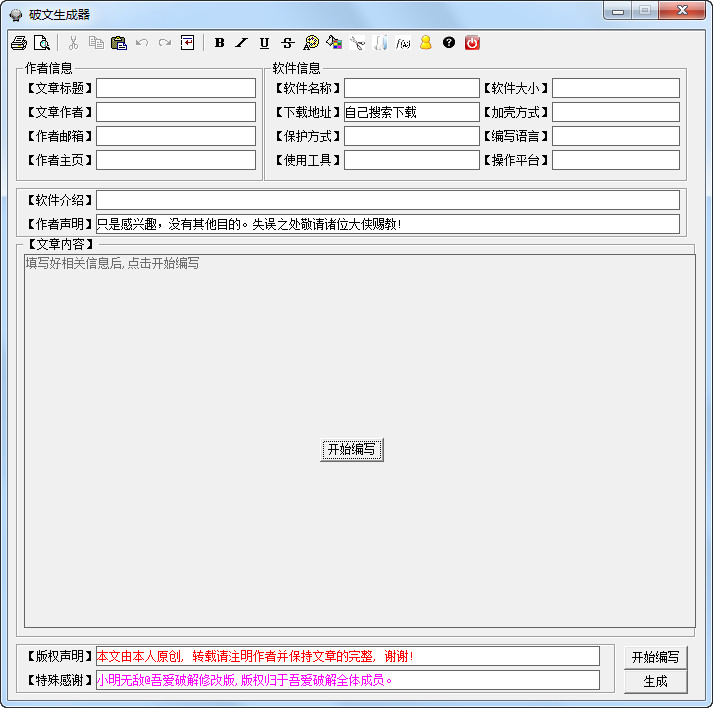Click the red-arrow insert page icon

click(187, 43)
